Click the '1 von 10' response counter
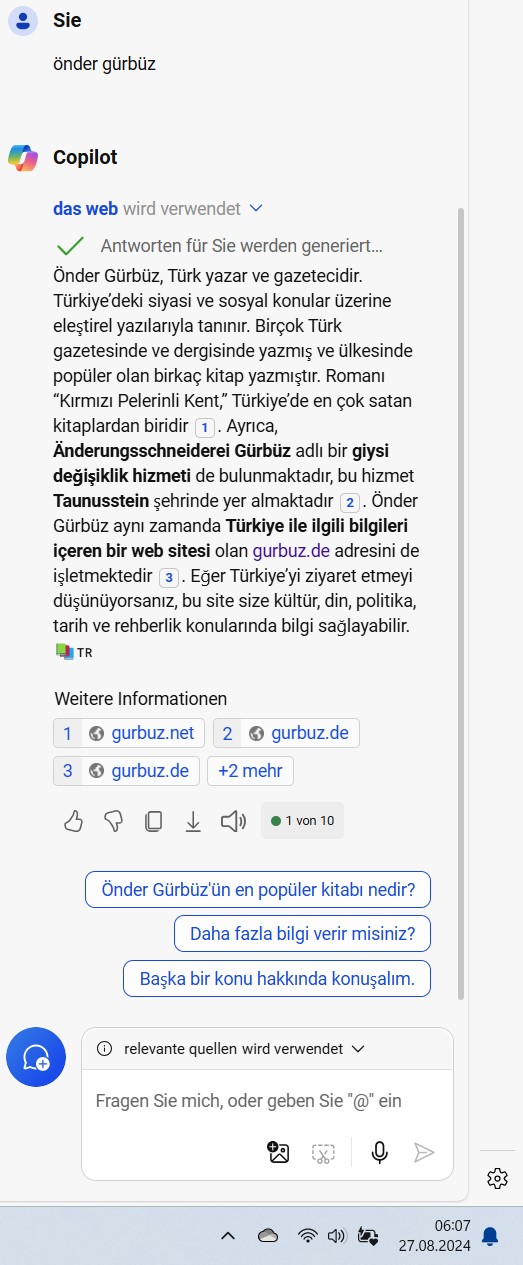 coord(302,821)
